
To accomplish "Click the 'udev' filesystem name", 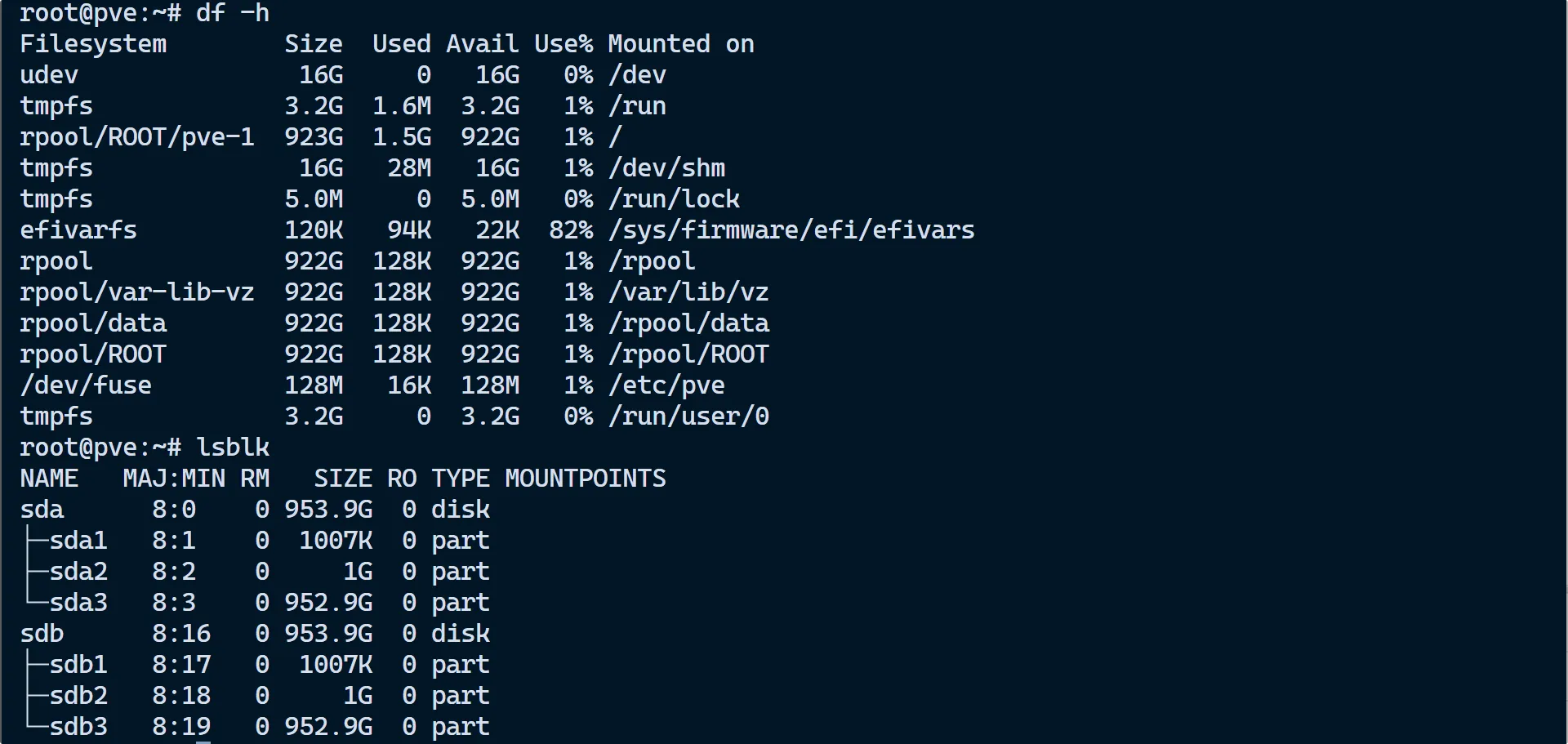I will pyautogui.click(x=49, y=75).
